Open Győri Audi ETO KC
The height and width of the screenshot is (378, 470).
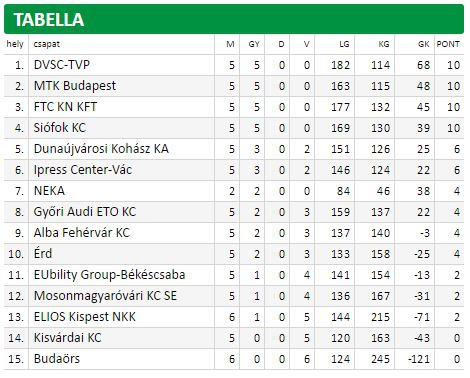[85, 212]
